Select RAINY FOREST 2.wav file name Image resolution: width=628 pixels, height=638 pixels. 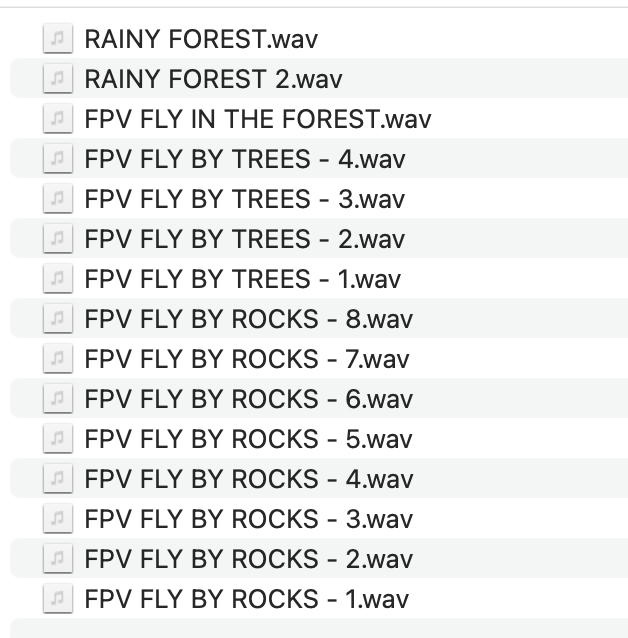213,79
